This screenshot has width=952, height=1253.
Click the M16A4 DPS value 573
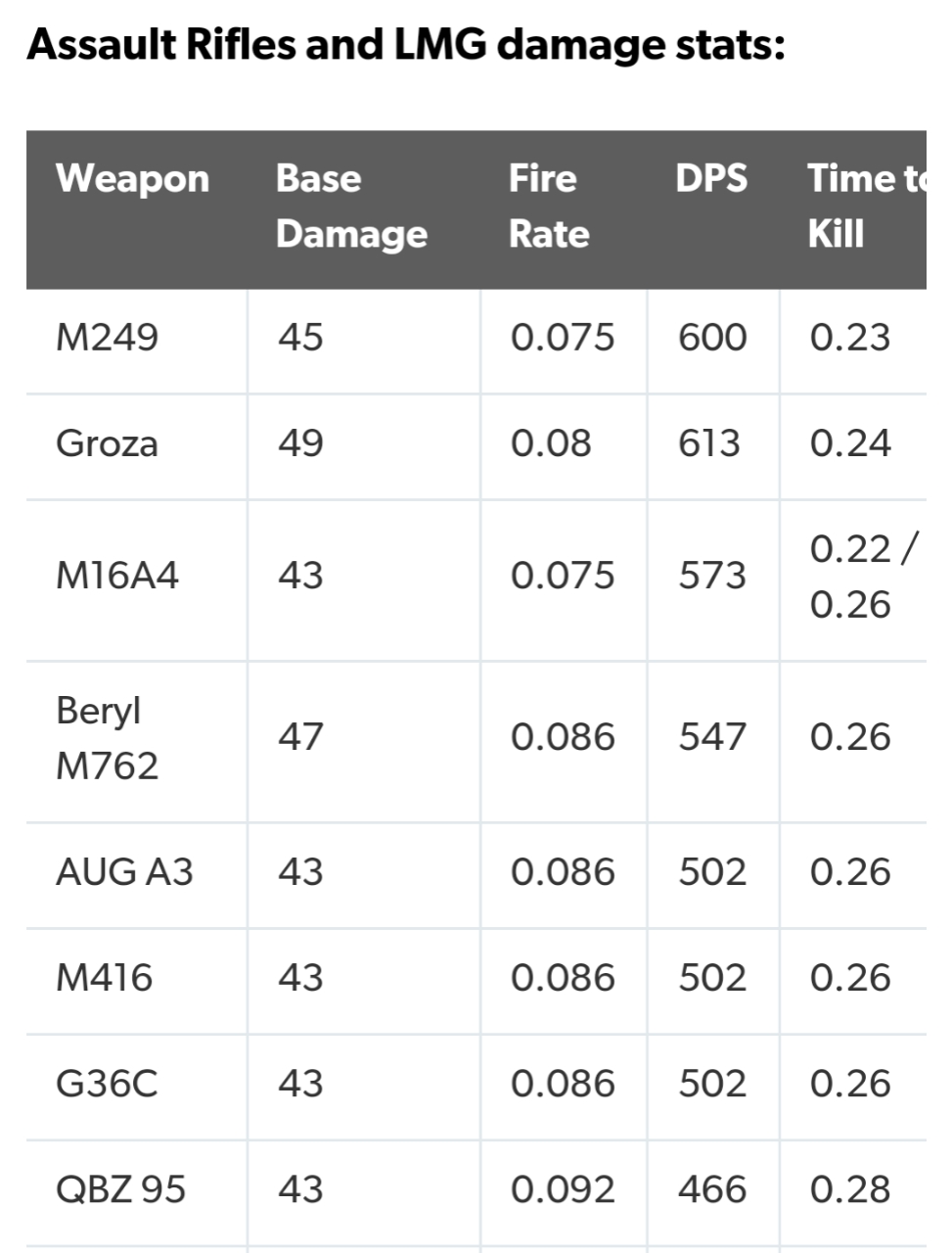[712, 576]
